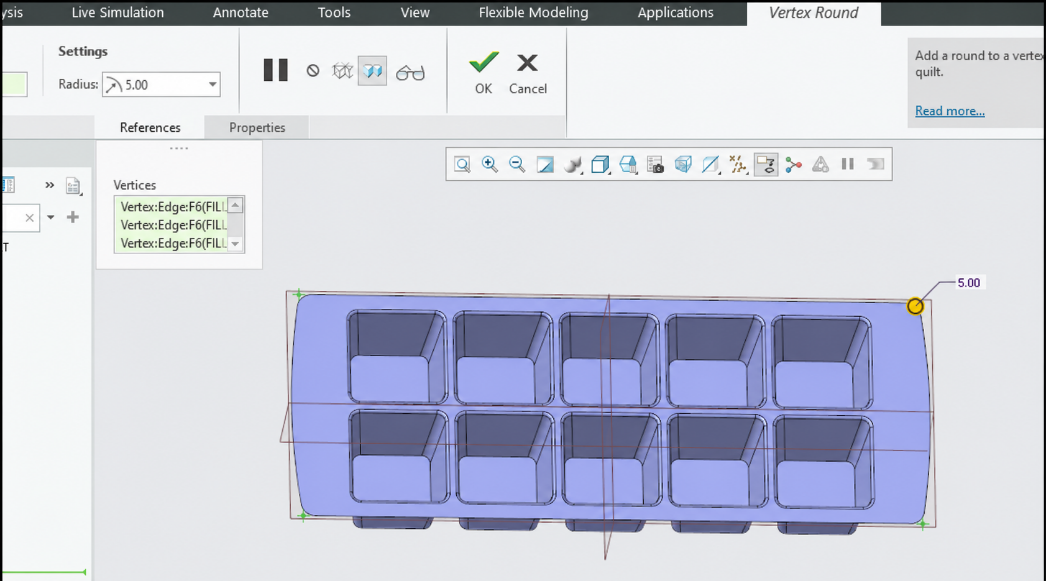The width and height of the screenshot is (1046, 581).
Task: Open the Datum Display Filters dropdown
Action: pyautogui.click(x=738, y=164)
